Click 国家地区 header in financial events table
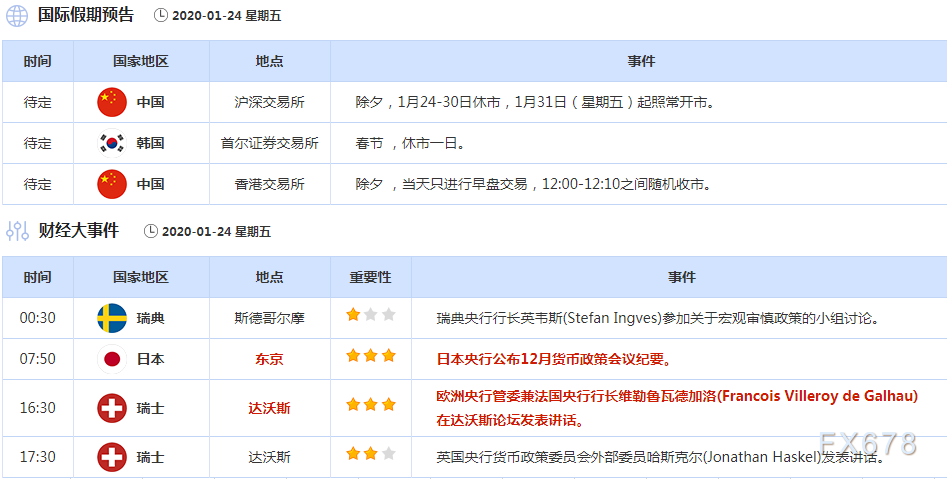 [141, 277]
